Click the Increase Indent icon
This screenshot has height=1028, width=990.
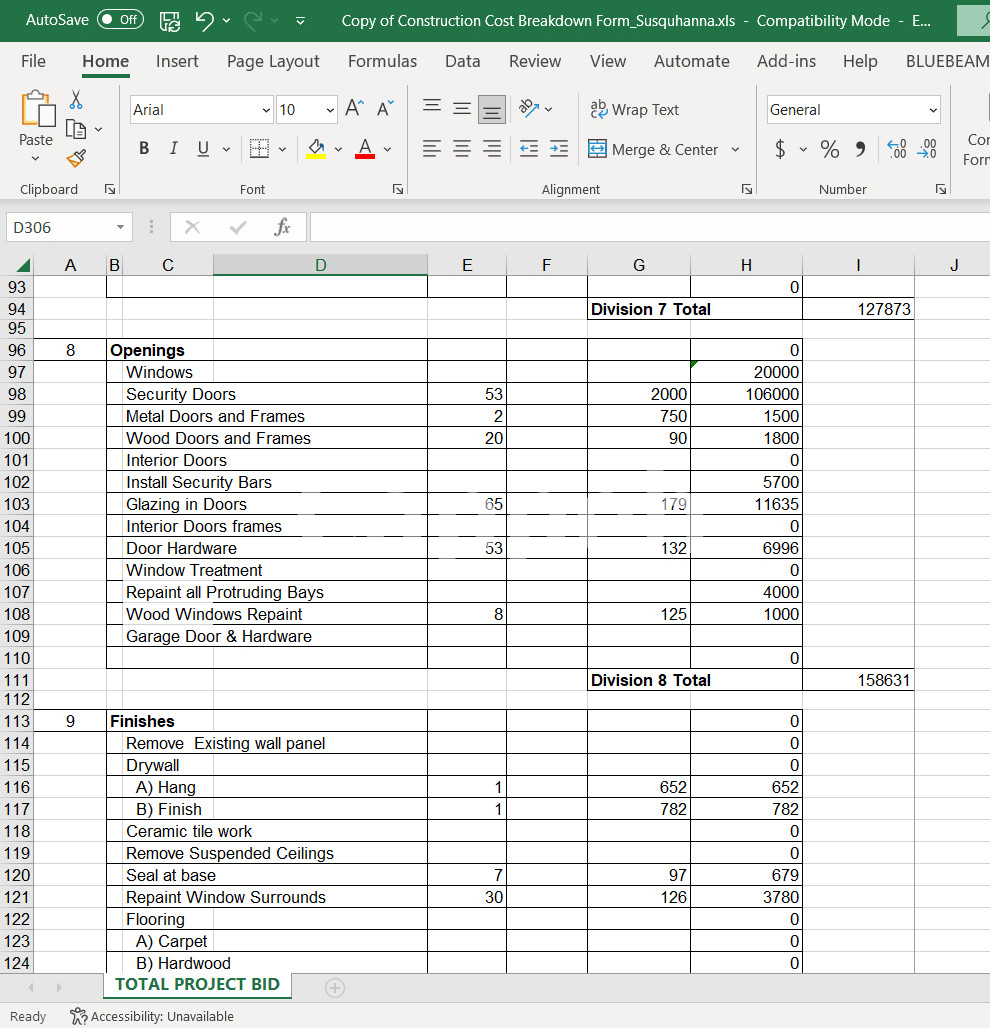point(559,149)
